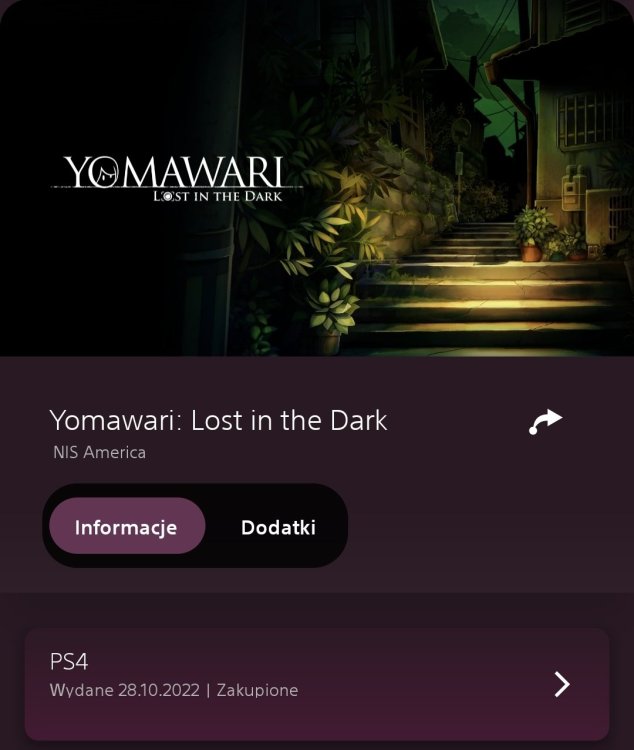Tap the share arrow icon
This screenshot has height=750, width=634.
tap(545, 422)
